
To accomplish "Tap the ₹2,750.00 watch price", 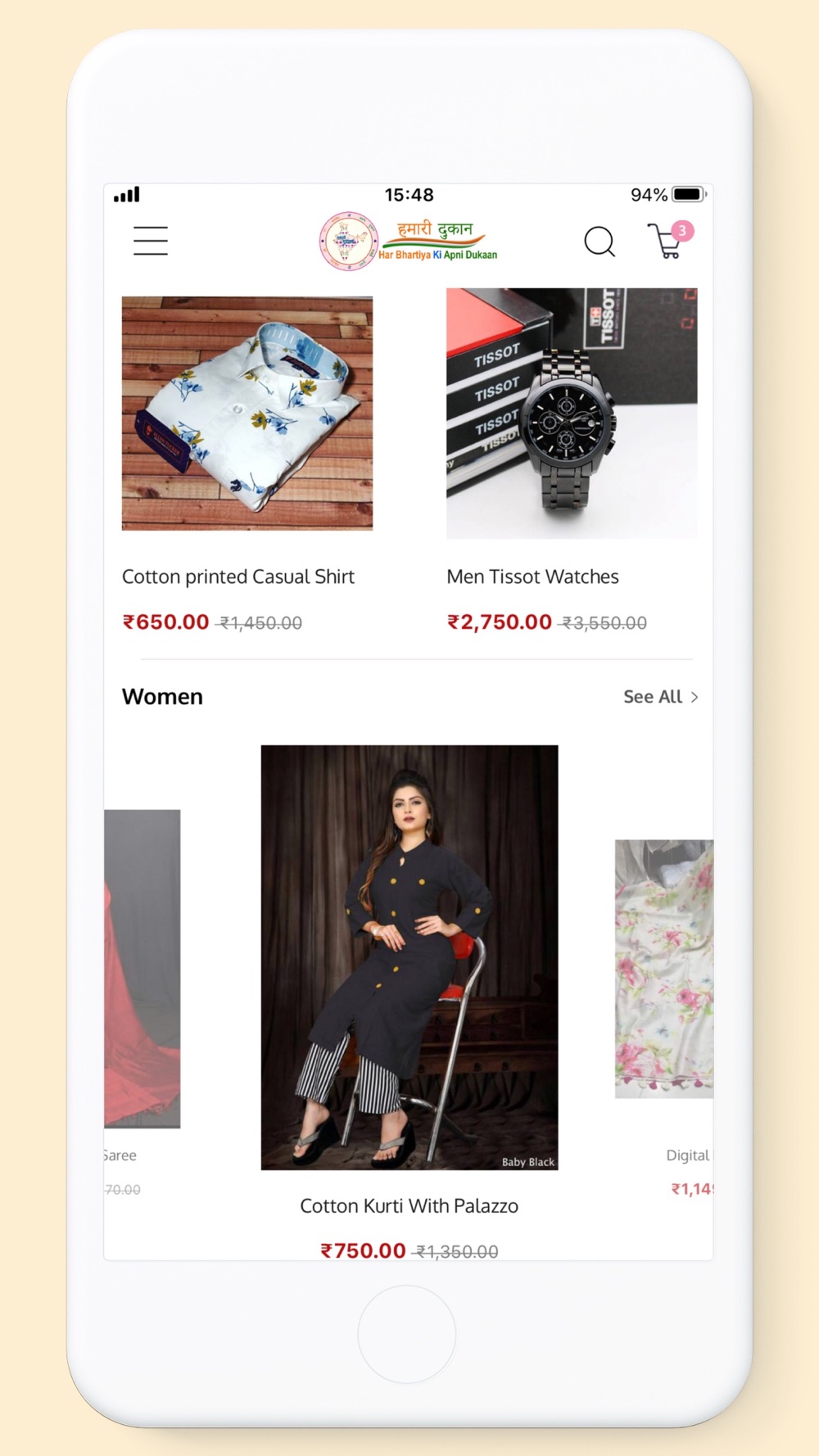I will 500,622.
